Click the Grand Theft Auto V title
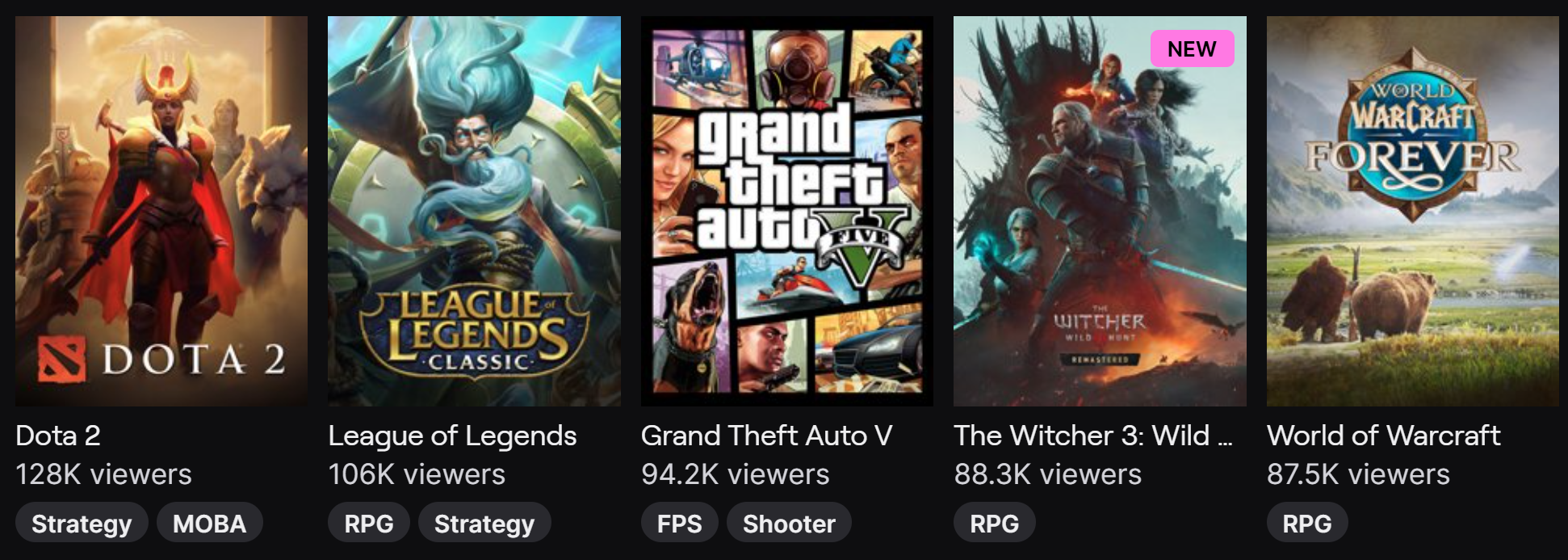The image size is (1568, 560). 766,436
